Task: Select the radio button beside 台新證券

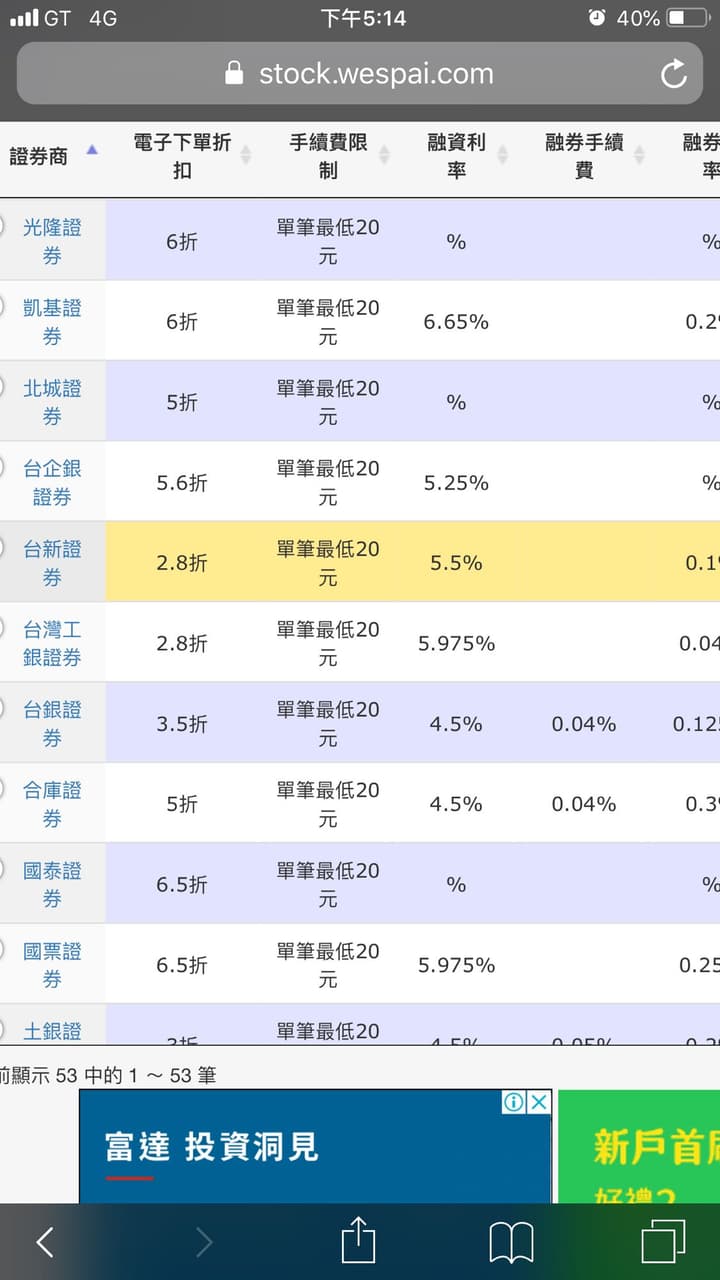Action: [3, 546]
